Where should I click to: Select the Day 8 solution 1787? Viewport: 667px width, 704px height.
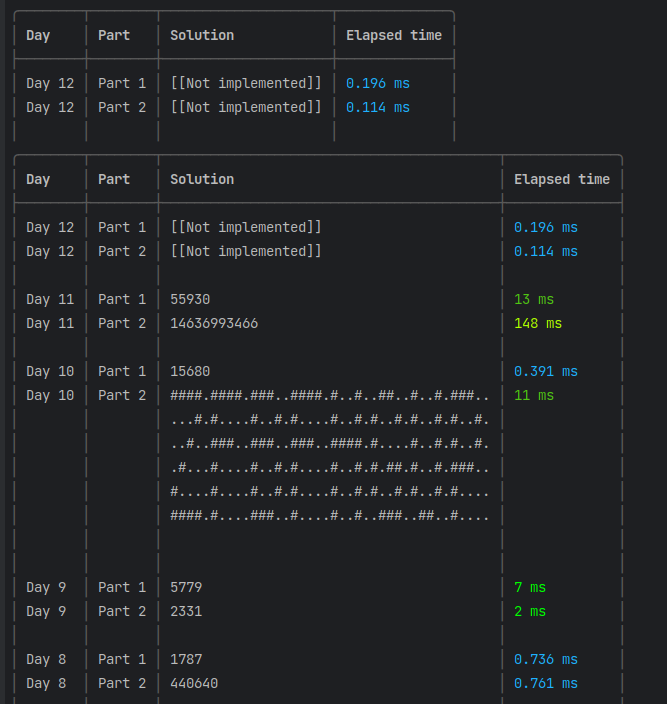pos(186,660)
